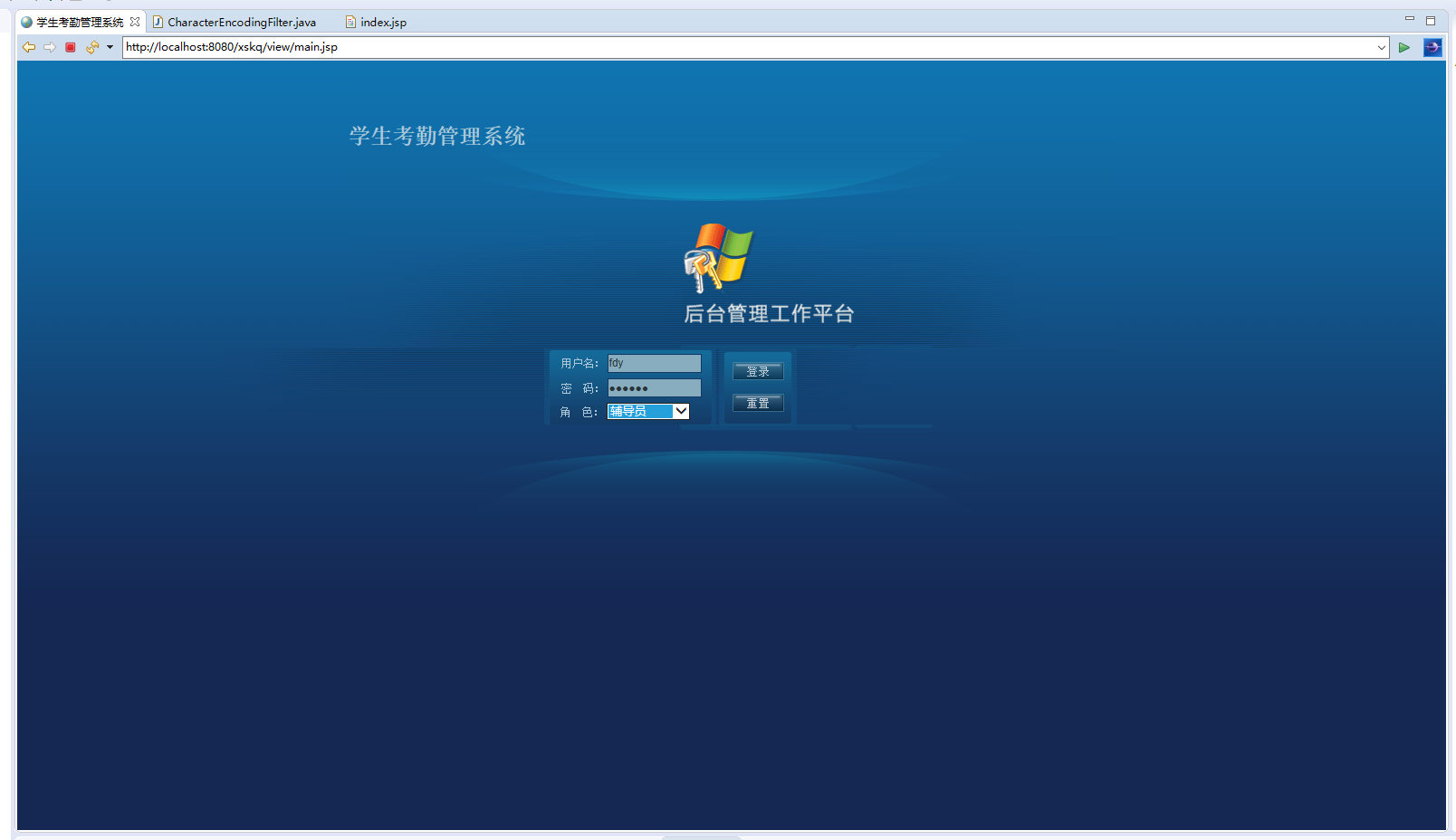Click the 密码 password input field

click(x=654, y=387)
